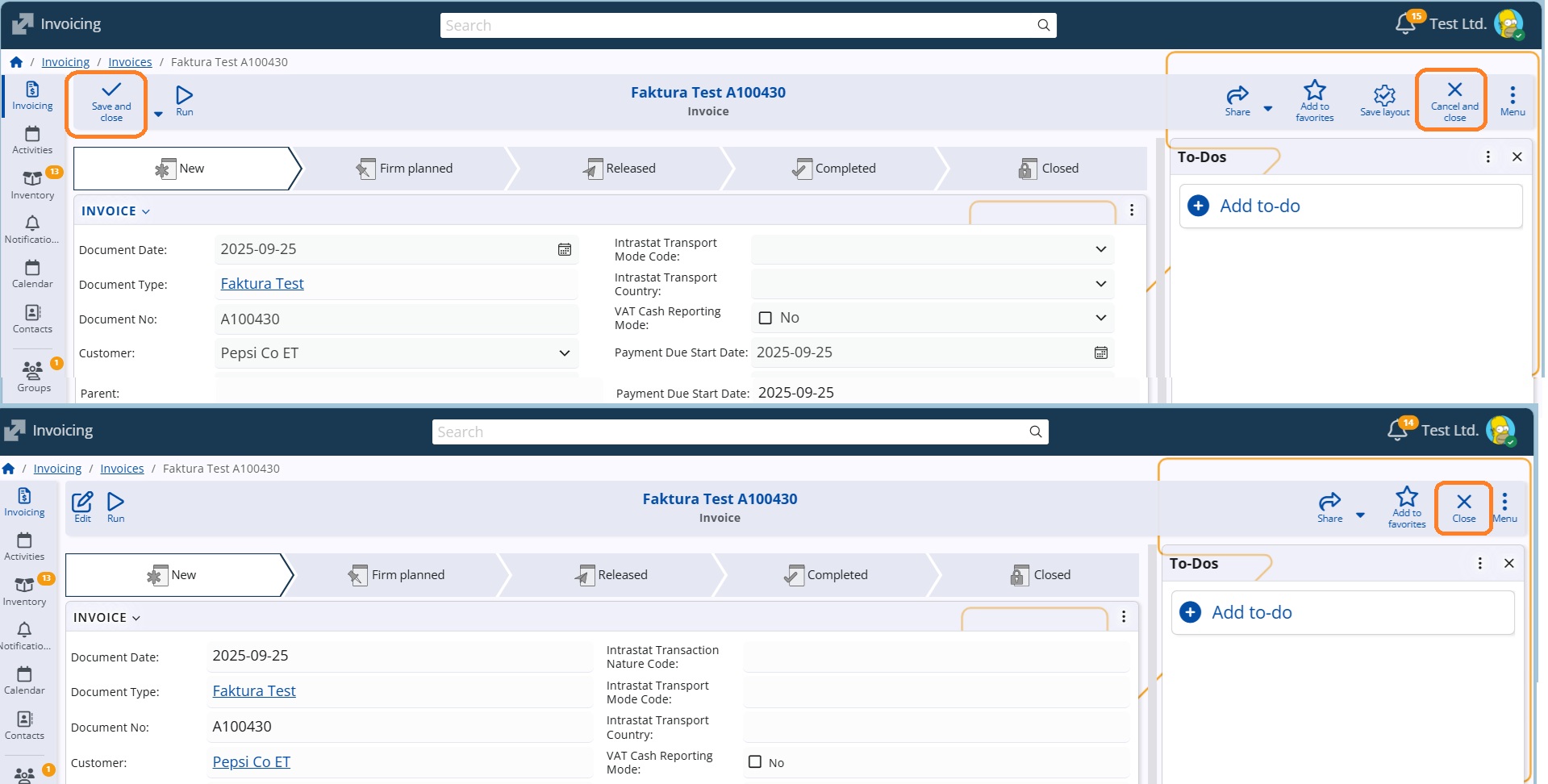The height and width of the screenshot is (784, 1548).
Task: Open INVOICE section options dots in upper form
Action: pyautogui.click(x=1132, y=211)
